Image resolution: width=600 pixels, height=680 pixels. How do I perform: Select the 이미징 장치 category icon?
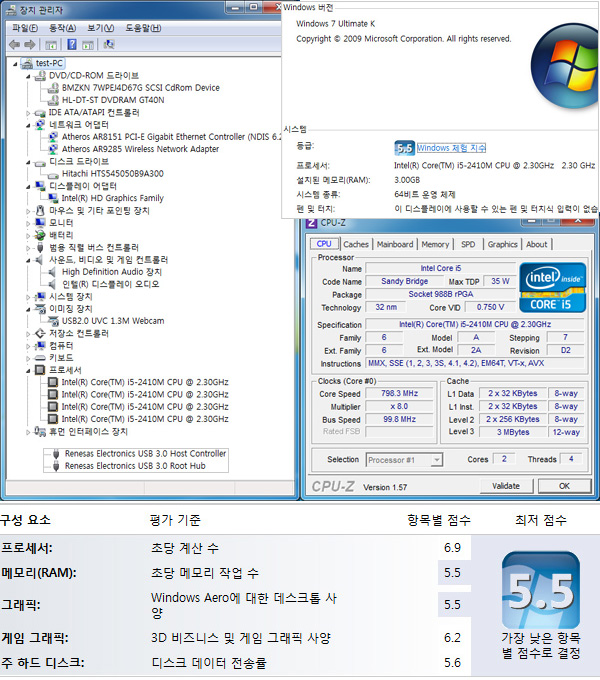pyautogui.click(x=40, y=309)
